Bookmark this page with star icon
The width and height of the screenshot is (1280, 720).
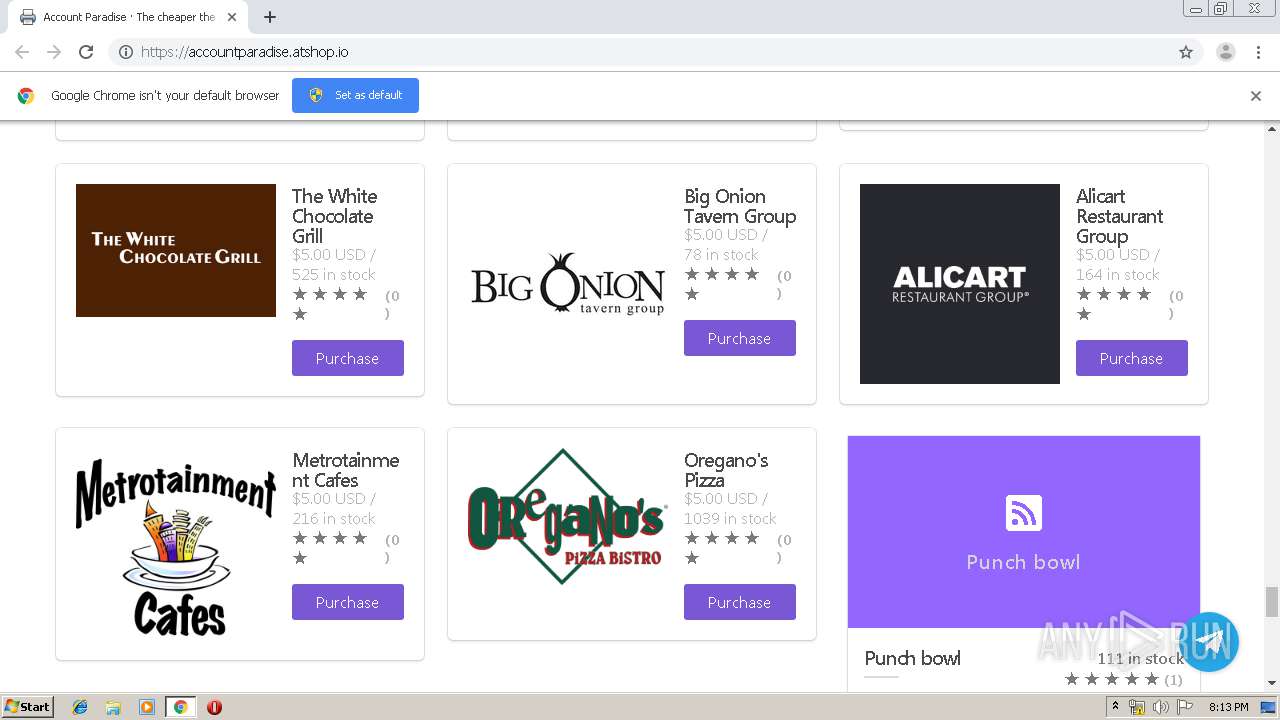coord(1186,52)
